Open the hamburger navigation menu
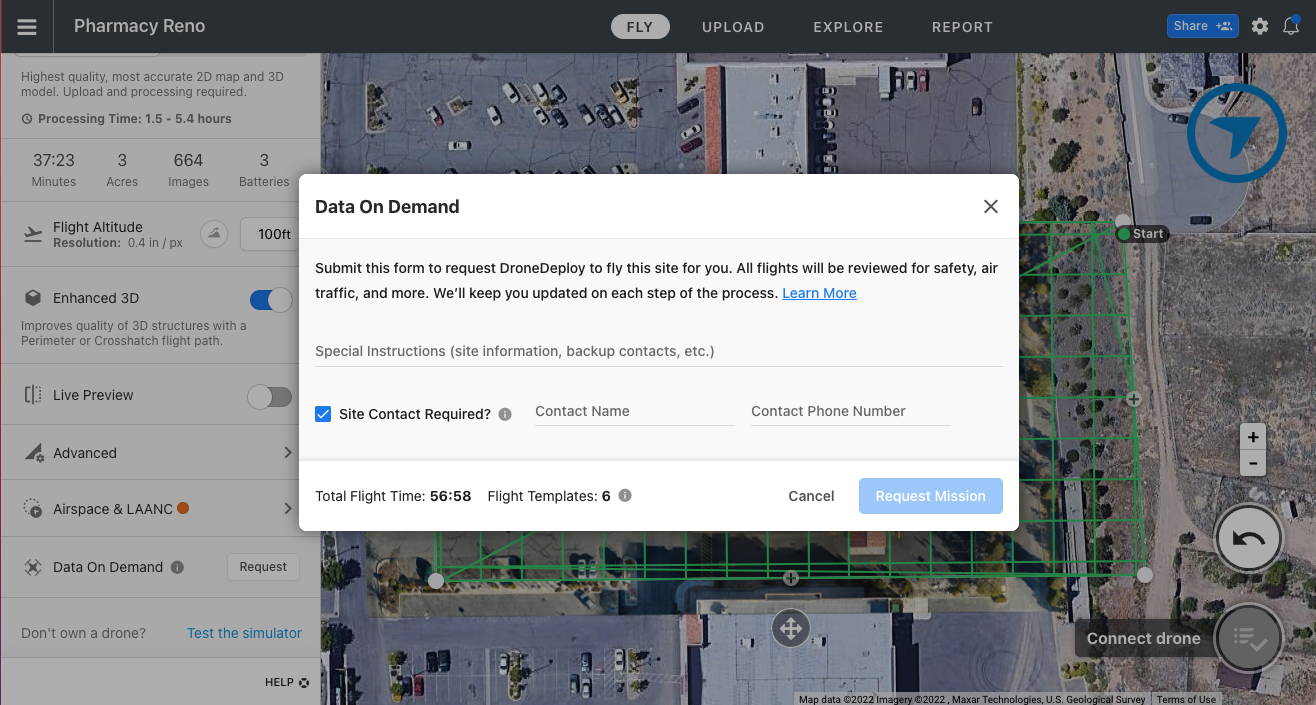 [26, 26]
